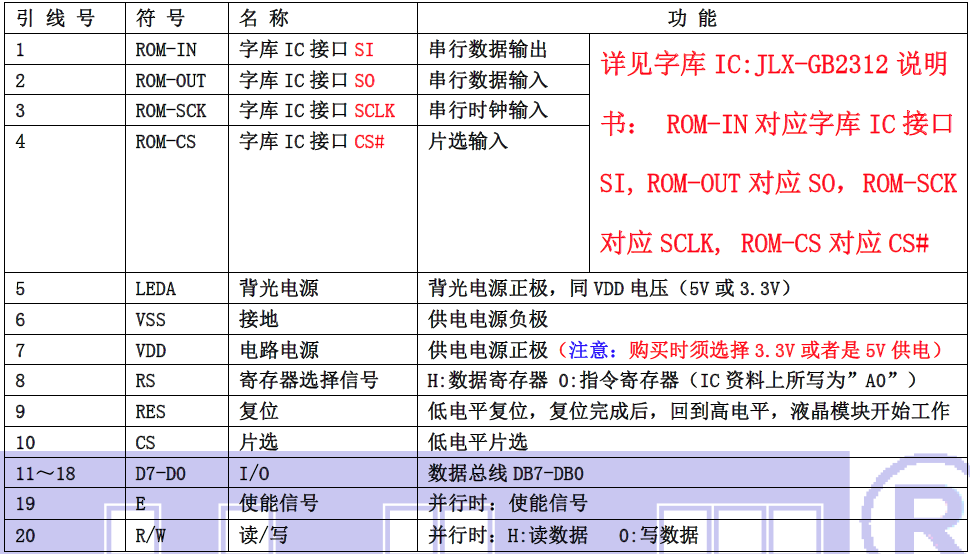Viewport: 970px width, 554px height.
Task: Click the 数据总线 DB7-DB0 description
Action: [x=506, y=473]
